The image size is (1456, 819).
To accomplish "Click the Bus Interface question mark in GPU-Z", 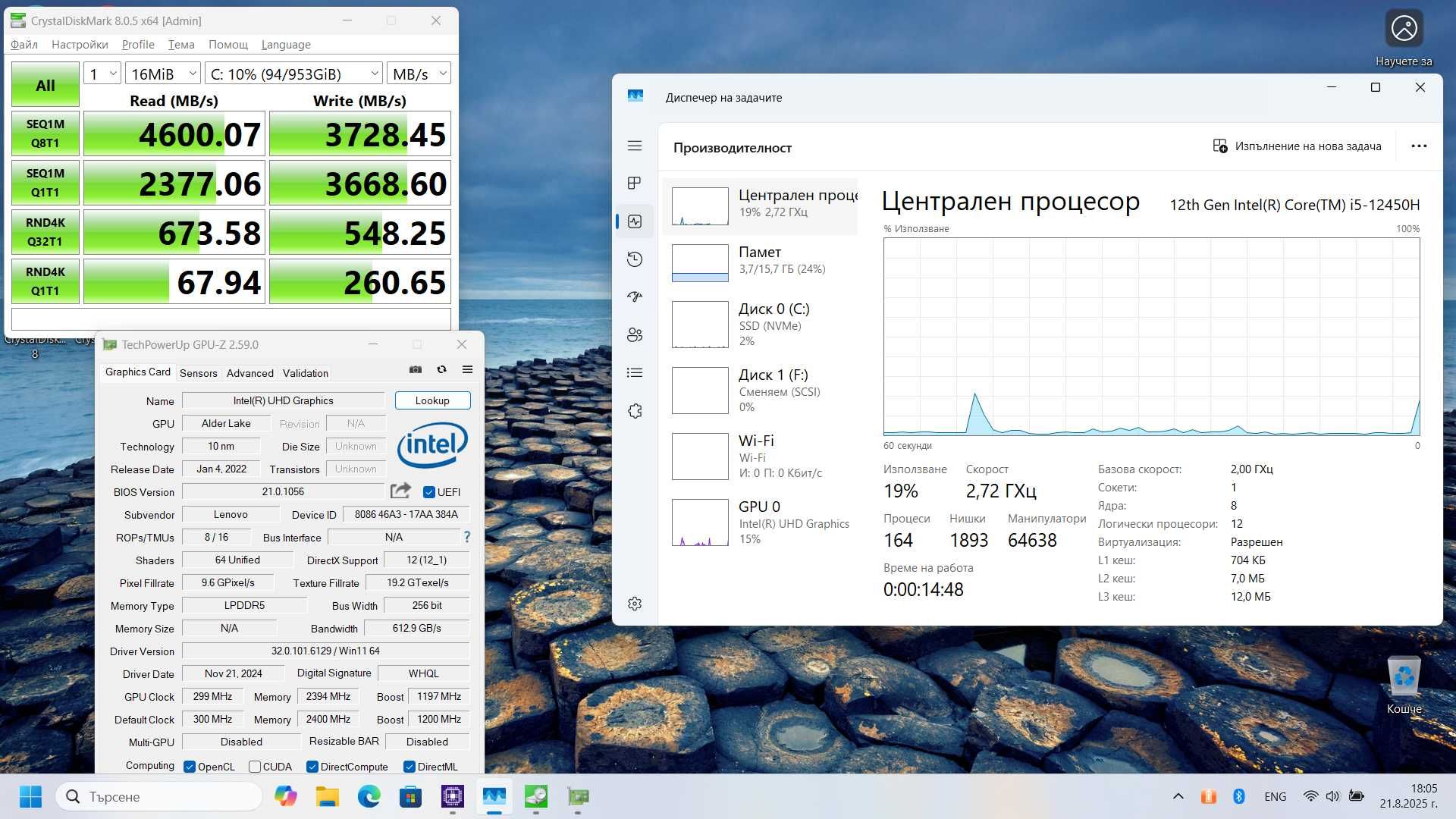I will click(x=467, y=537).
